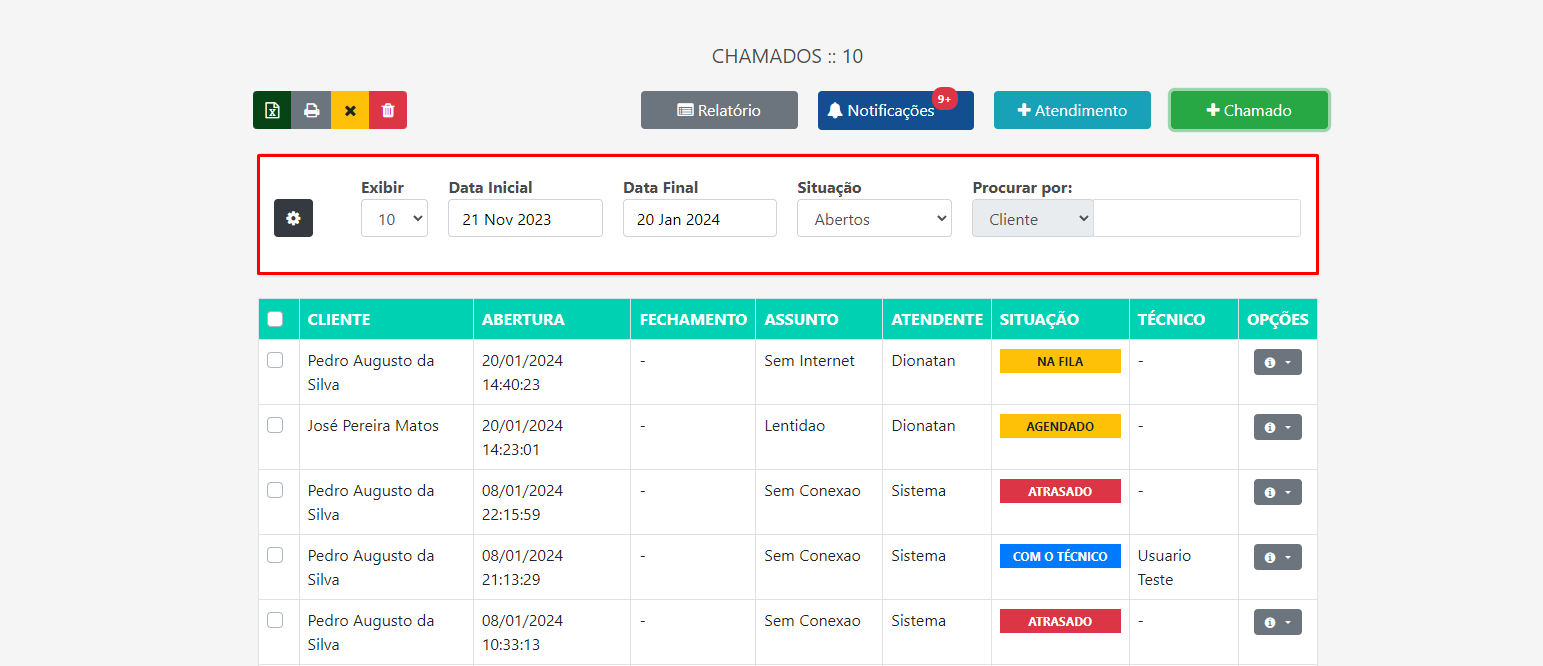1543x666 pixels.
Task: Change Exibir results count dropdown
Action: 394,218
